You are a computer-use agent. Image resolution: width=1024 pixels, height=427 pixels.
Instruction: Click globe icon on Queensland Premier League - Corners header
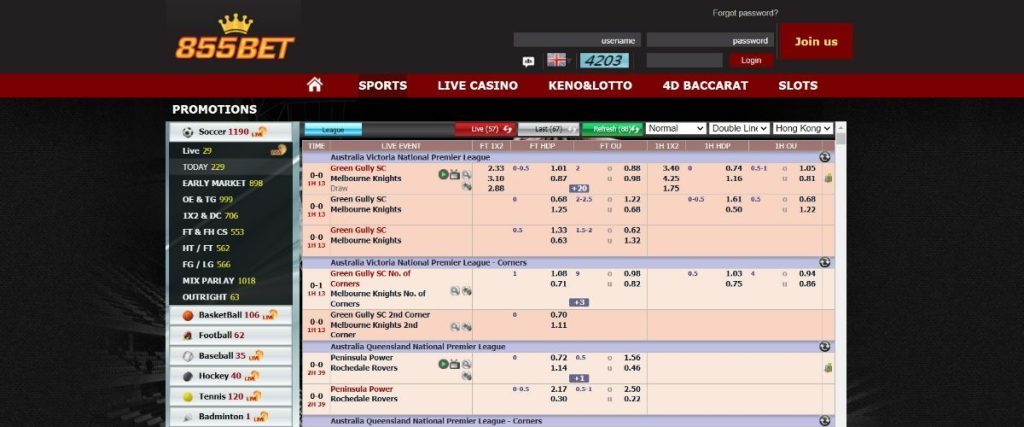click(825, 421)
